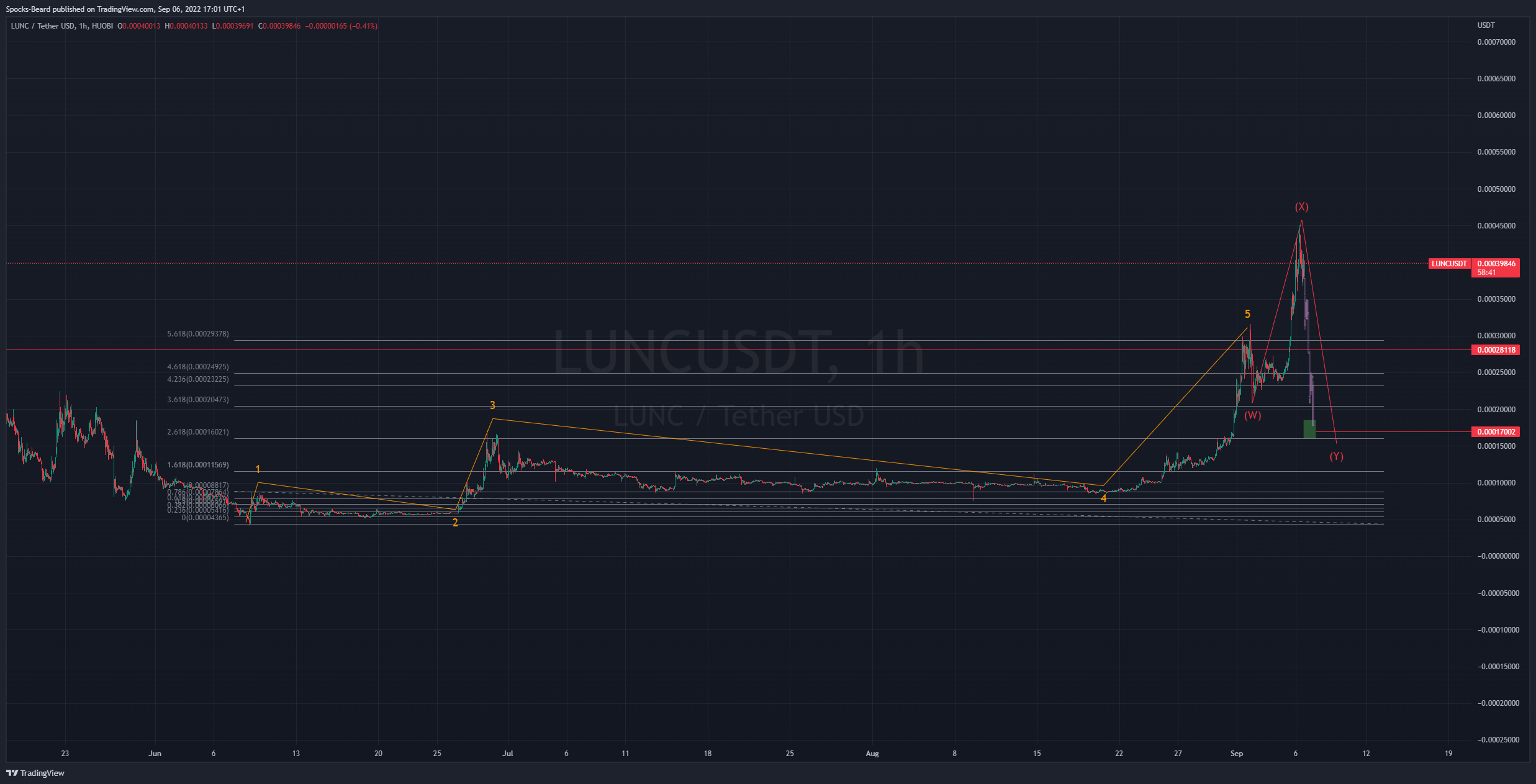
Task: Click the Jul date label on time axis
Action: [508, 754]
